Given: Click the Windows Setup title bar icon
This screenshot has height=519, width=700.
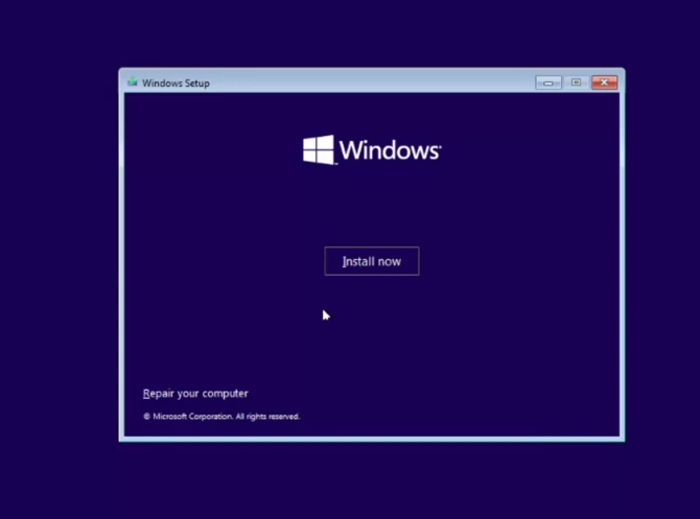Looking at the screenshot, I should point(132,82).
